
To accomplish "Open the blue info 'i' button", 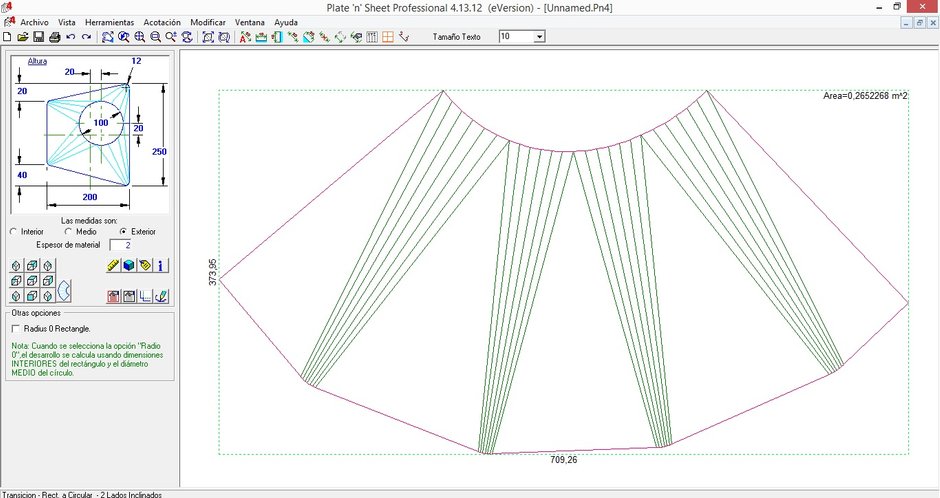I will point(161,265).
